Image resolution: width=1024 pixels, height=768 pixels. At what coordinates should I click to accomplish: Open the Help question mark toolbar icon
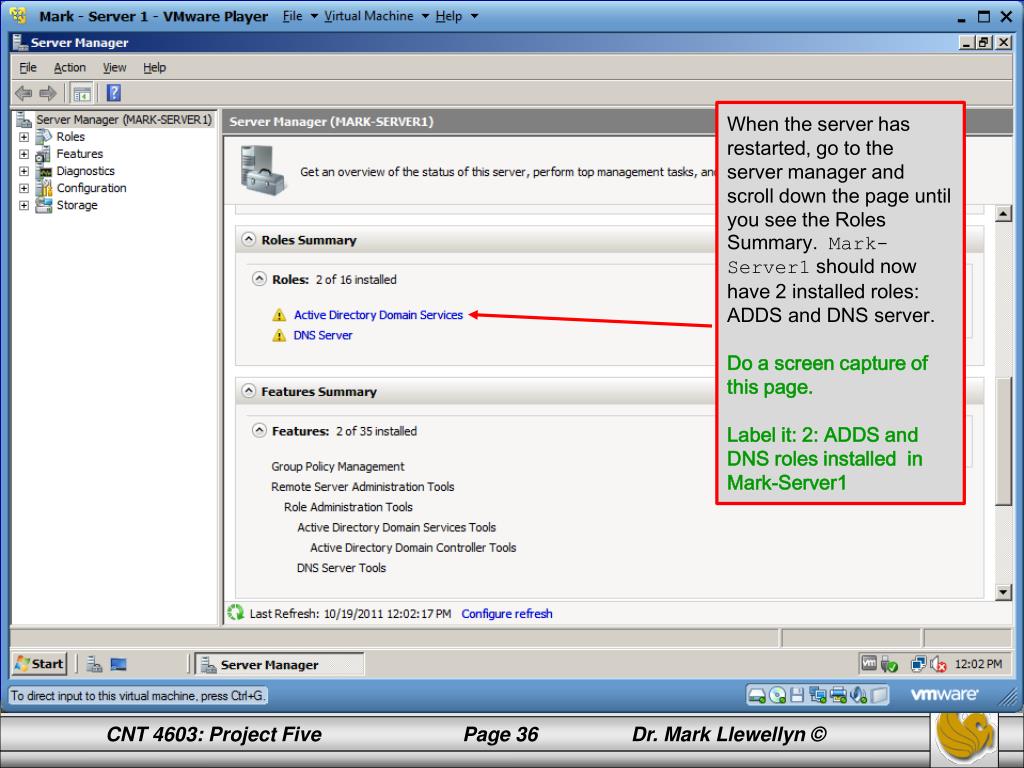click(x=114, y=93)
